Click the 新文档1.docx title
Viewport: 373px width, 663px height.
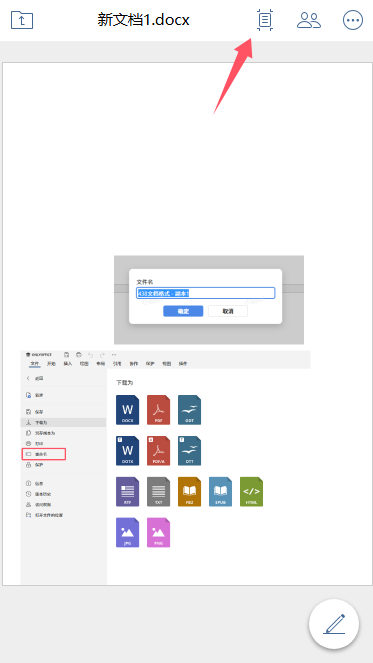point(143,20)
